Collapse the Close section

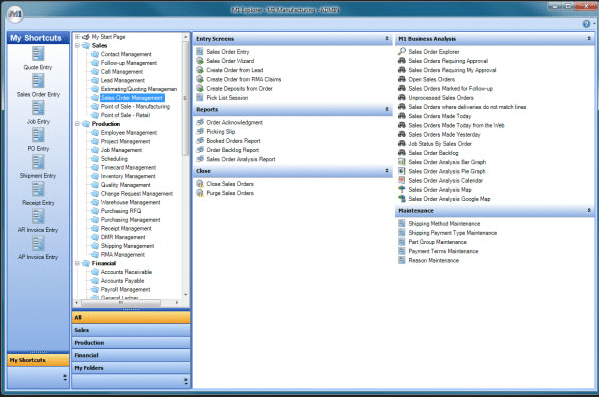point(387,171)
